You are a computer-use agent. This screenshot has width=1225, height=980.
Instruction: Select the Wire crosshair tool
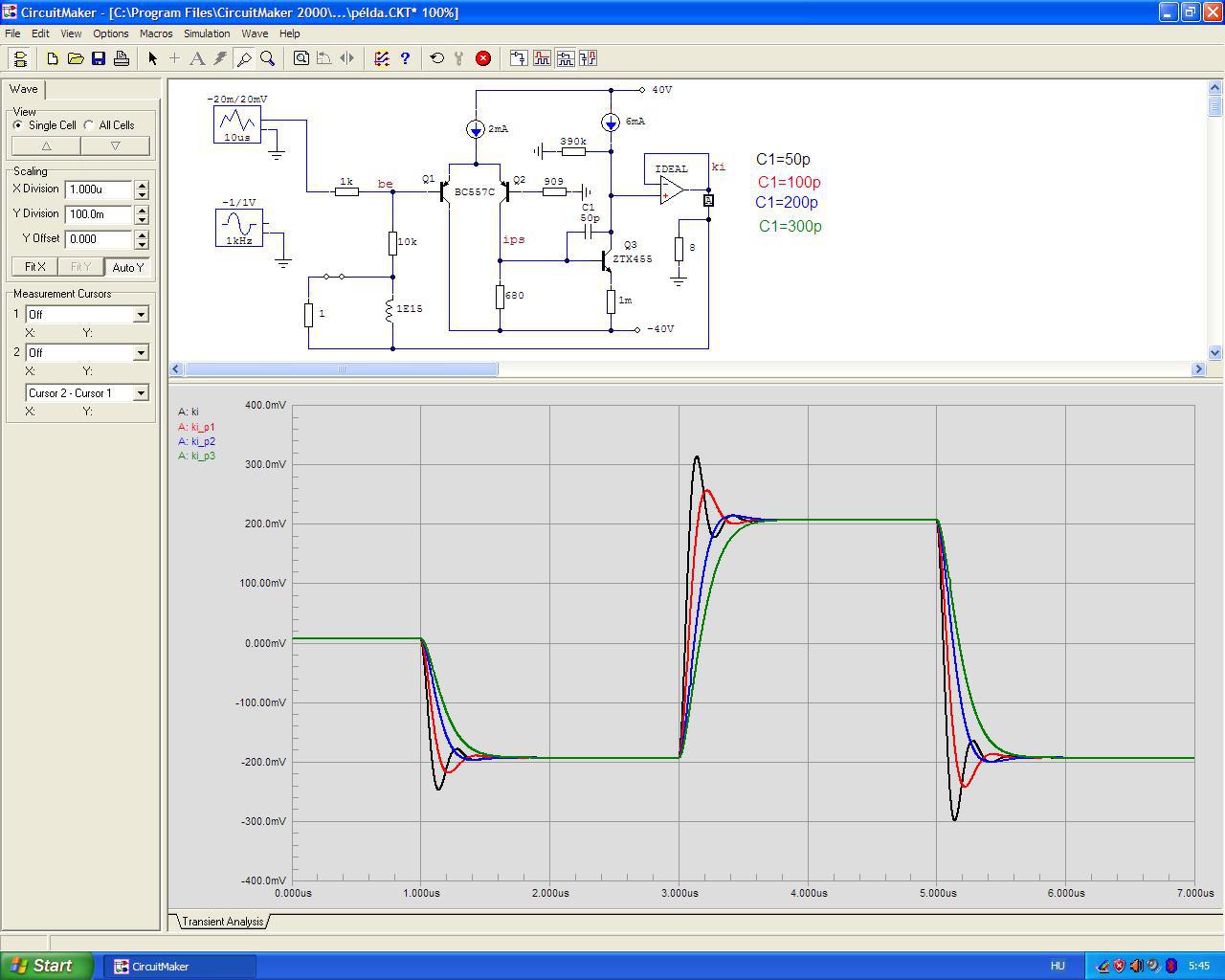(175, 58)
